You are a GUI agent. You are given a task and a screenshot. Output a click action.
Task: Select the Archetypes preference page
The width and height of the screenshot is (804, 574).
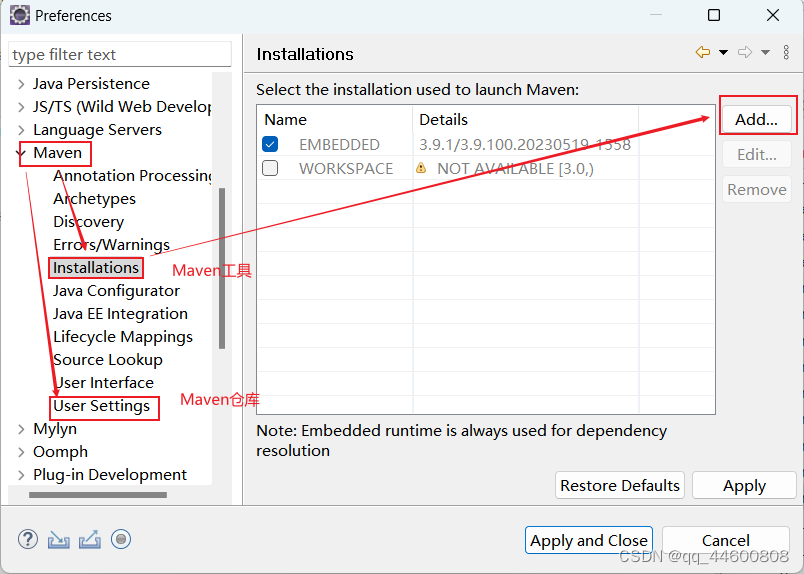pos(94,199)
